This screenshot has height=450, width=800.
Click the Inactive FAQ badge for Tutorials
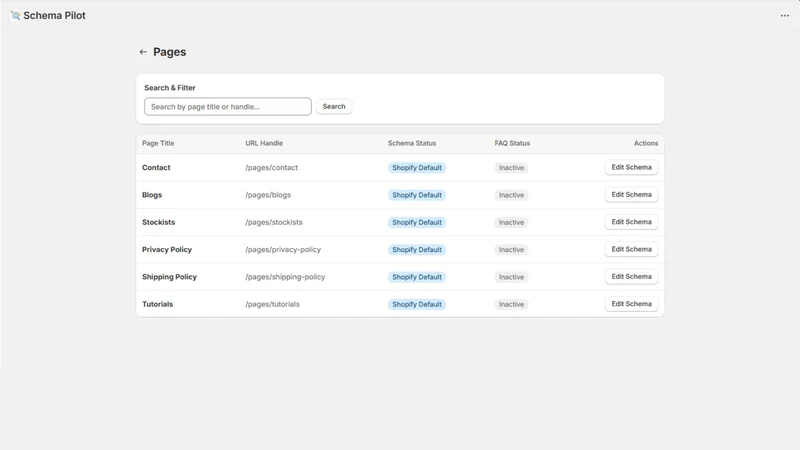click(511, 304)
